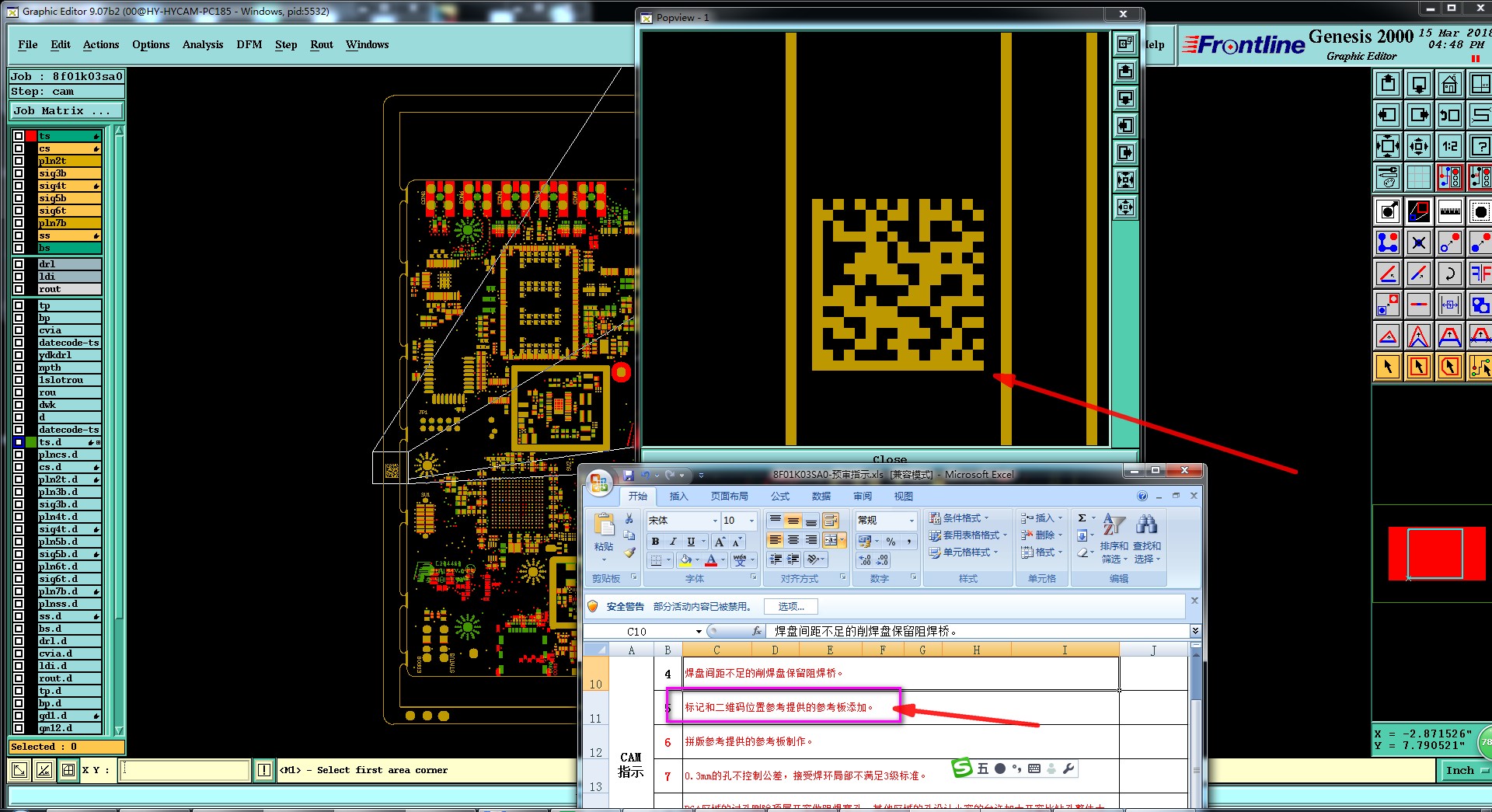Screen dimensions: 1492x812
Task: Click the 选项... button in security warning
Action: [791, 607]
